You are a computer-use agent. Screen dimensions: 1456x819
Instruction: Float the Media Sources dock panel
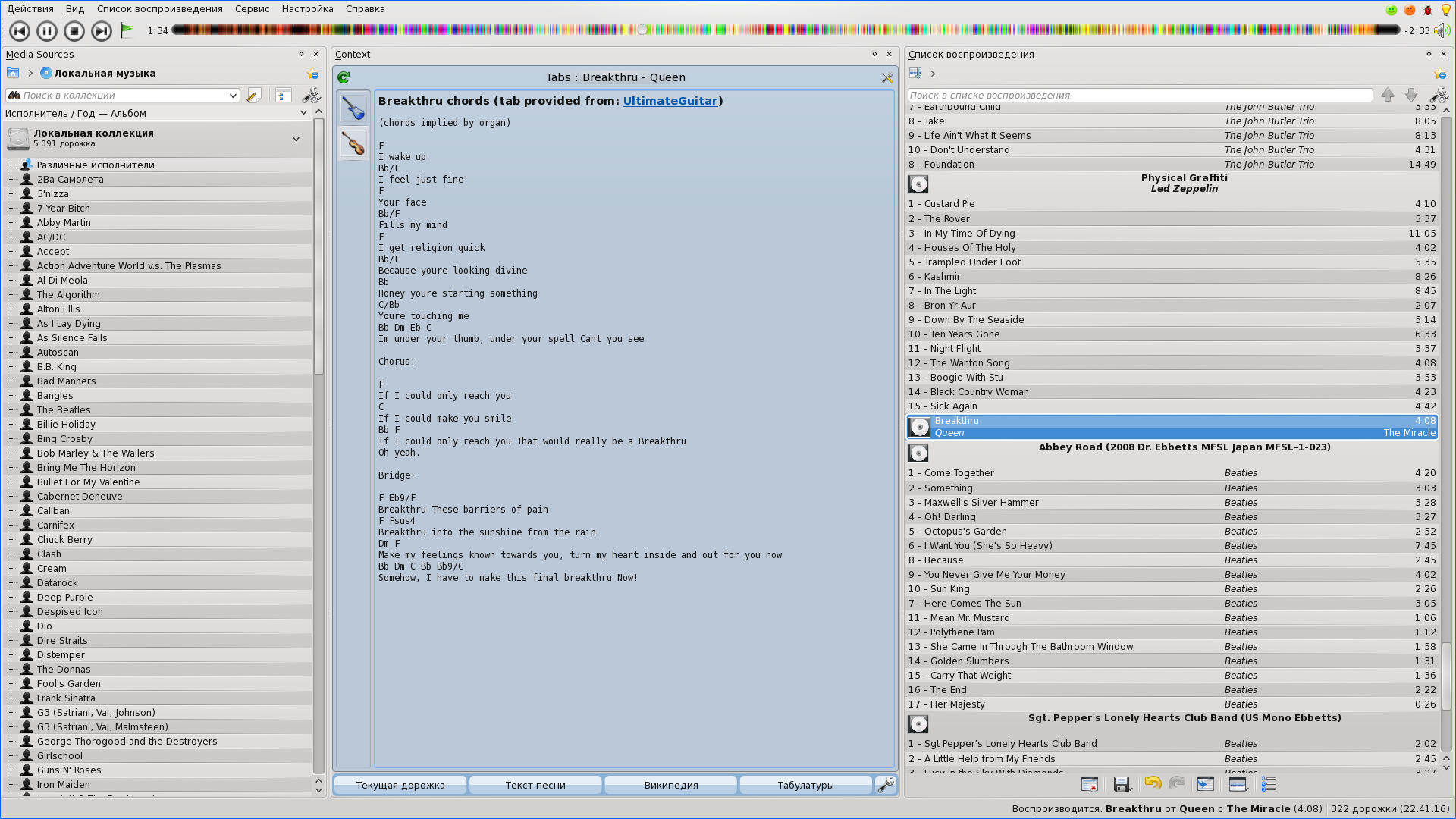[301, 54]
